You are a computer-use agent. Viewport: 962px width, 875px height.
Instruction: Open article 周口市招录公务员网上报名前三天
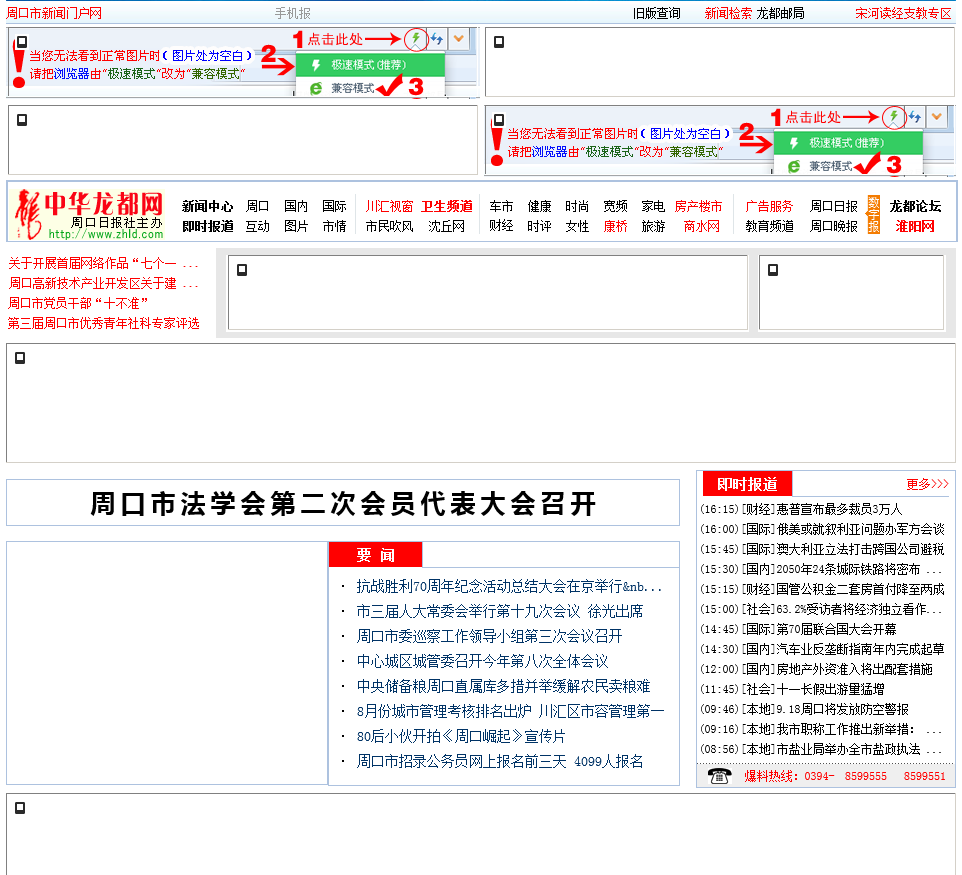click(499, 761)
